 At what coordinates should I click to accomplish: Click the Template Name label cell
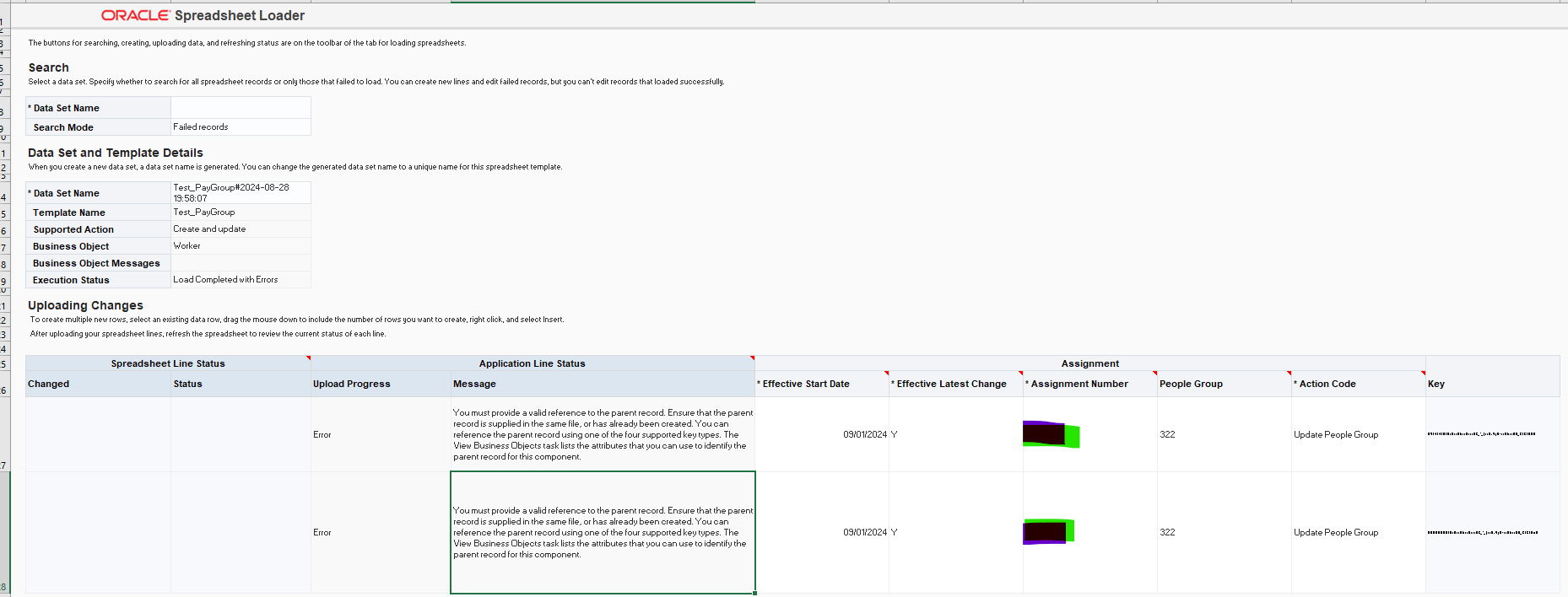(98, 212)
